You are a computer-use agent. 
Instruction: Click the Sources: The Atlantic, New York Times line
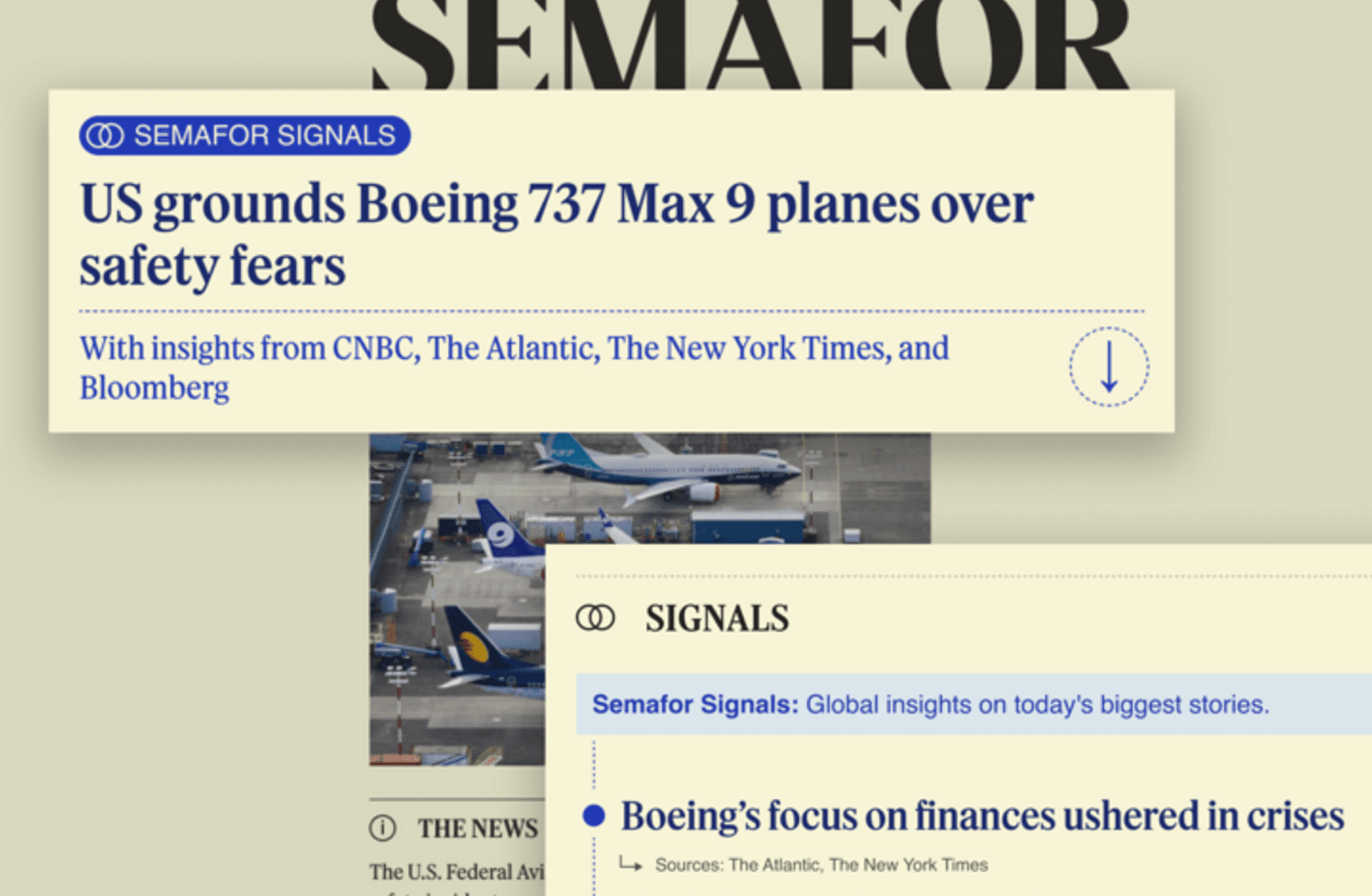point(821,865)
